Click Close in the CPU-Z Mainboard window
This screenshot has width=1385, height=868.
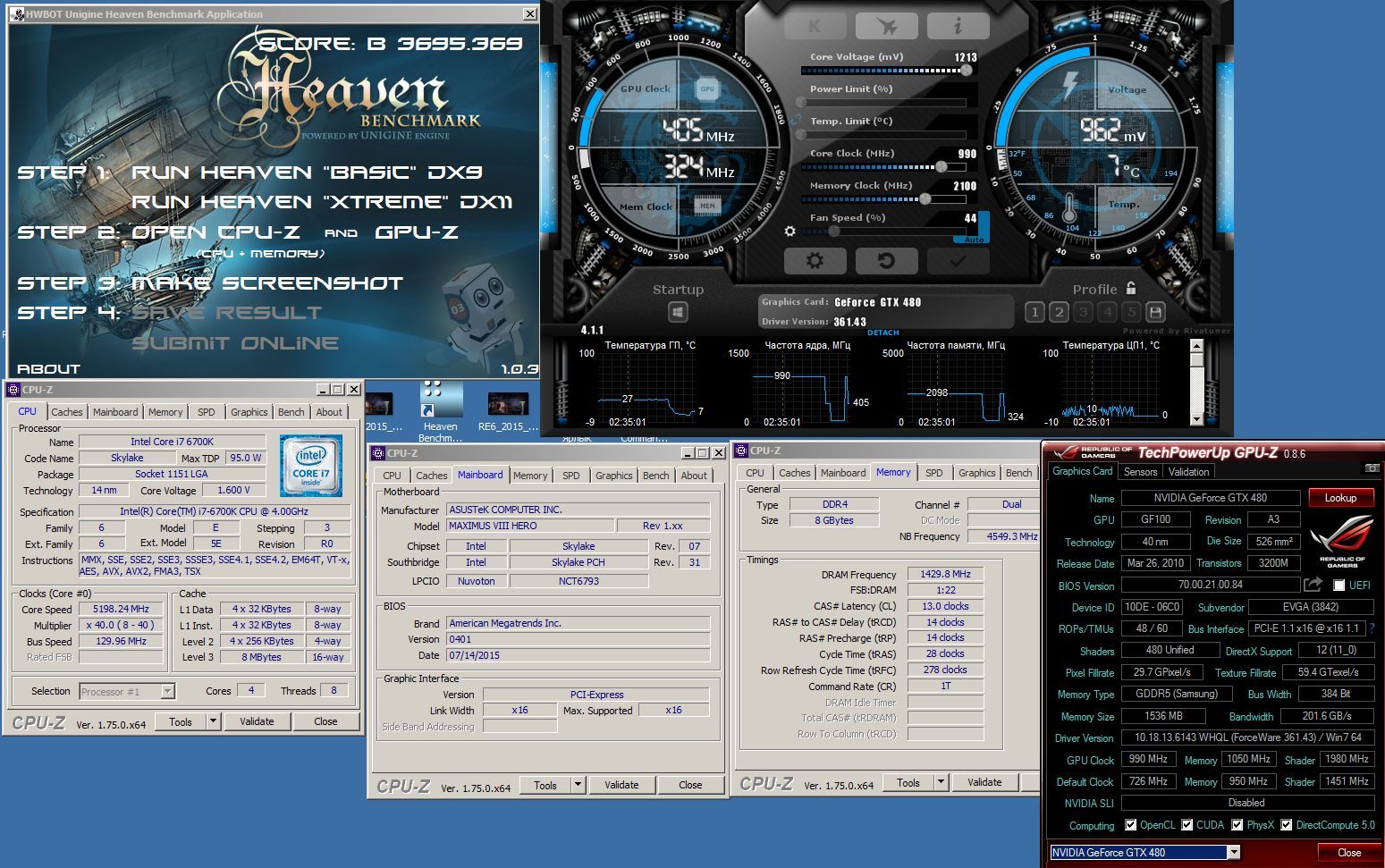click(x=690, y=785)
